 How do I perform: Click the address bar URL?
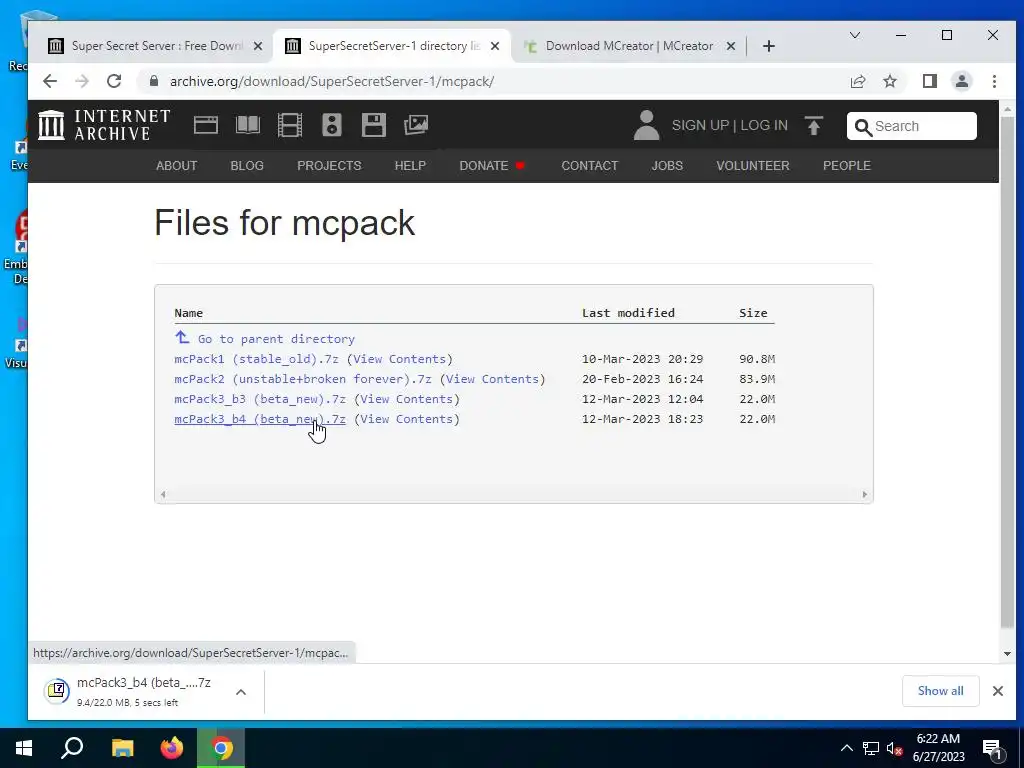coord(332,81)
